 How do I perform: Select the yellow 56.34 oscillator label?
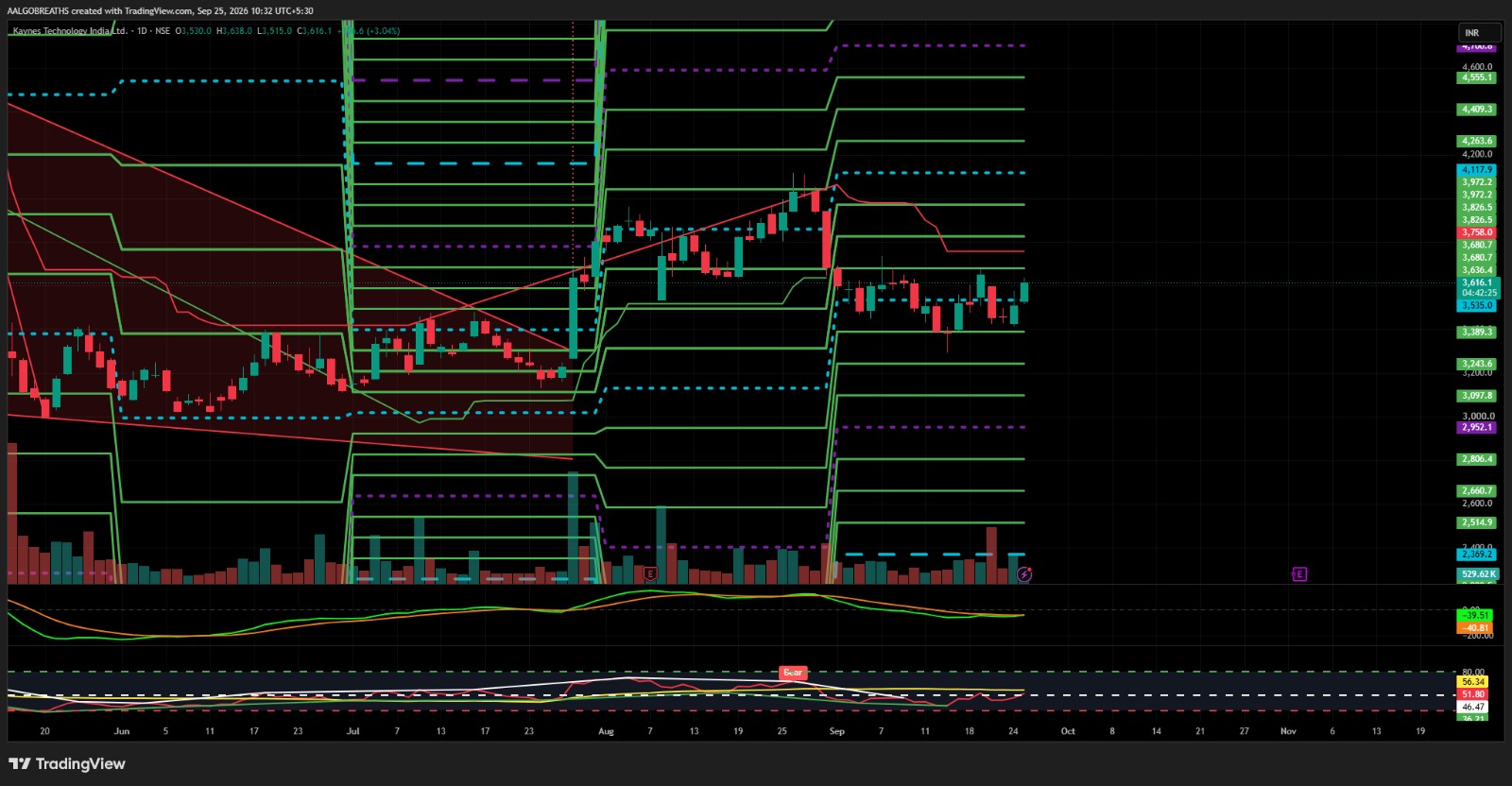pyautogui.click(x=1473, y=681)
